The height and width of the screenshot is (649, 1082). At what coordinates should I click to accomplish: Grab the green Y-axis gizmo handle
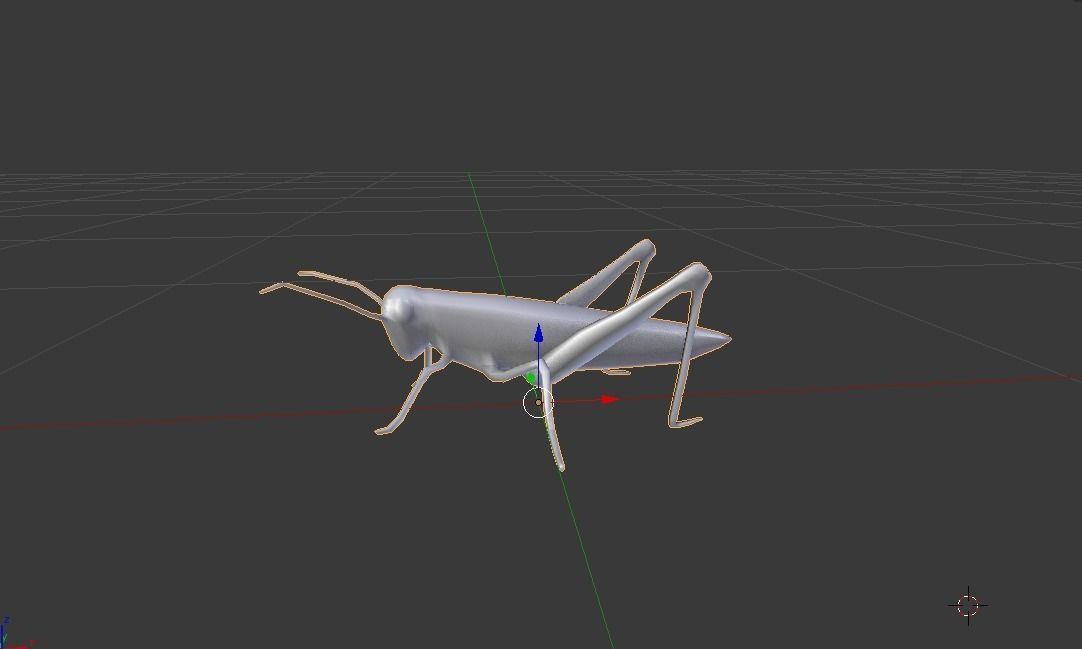(x=530, y=378)
